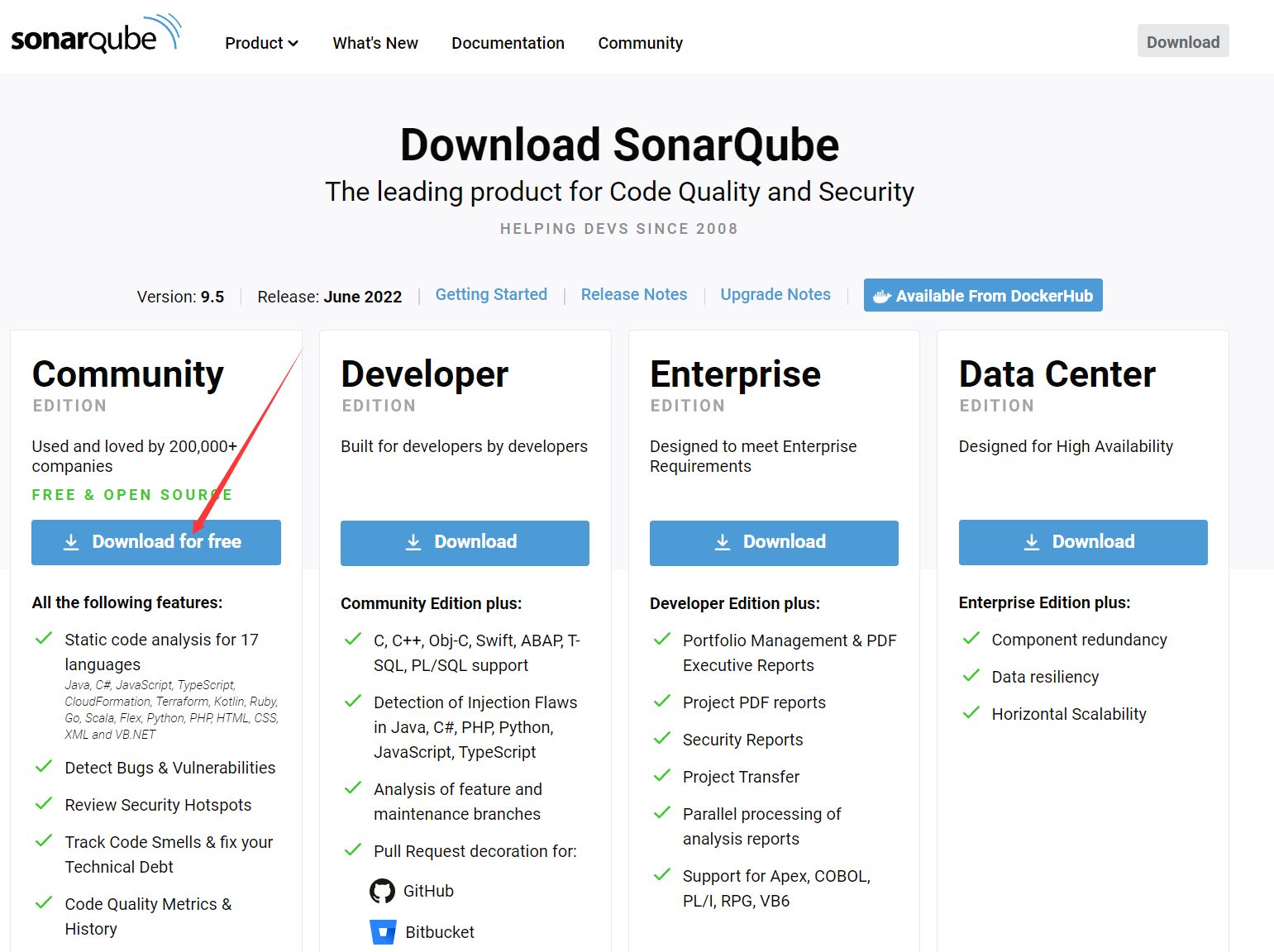Viewport: 1274px width, 952px height.
Task: Click the SonarQube logo
Action: pyautogui.click(x=96, y=34)
